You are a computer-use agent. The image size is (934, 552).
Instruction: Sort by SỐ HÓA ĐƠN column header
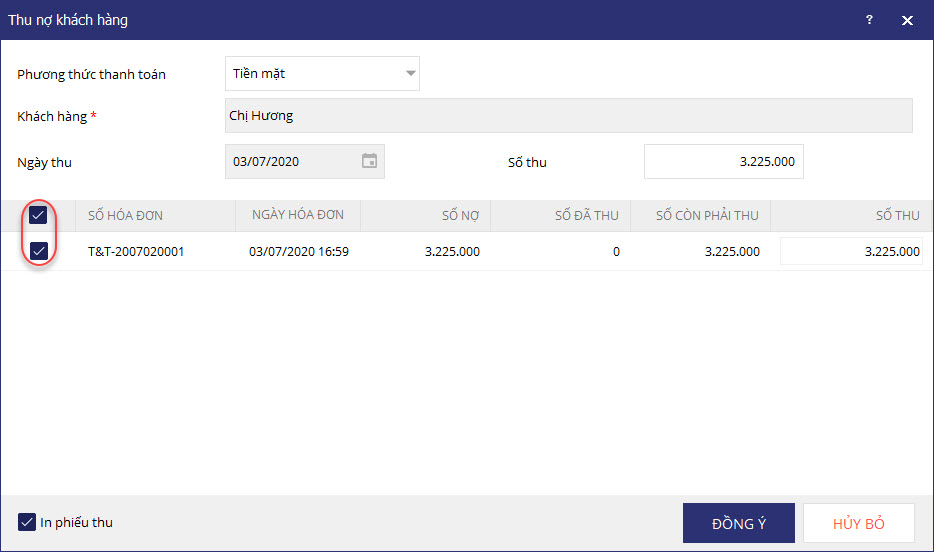[x=125, y=215]
